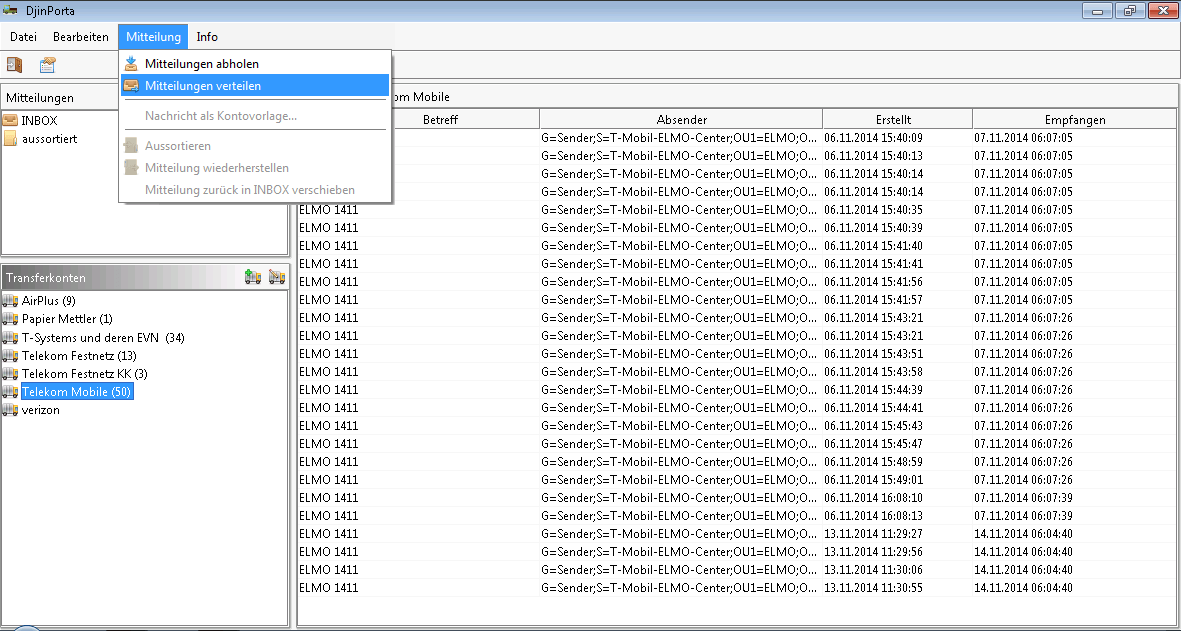Screen dimensions: 1181x631
Task: Select the verizon account
Action: 41,410
